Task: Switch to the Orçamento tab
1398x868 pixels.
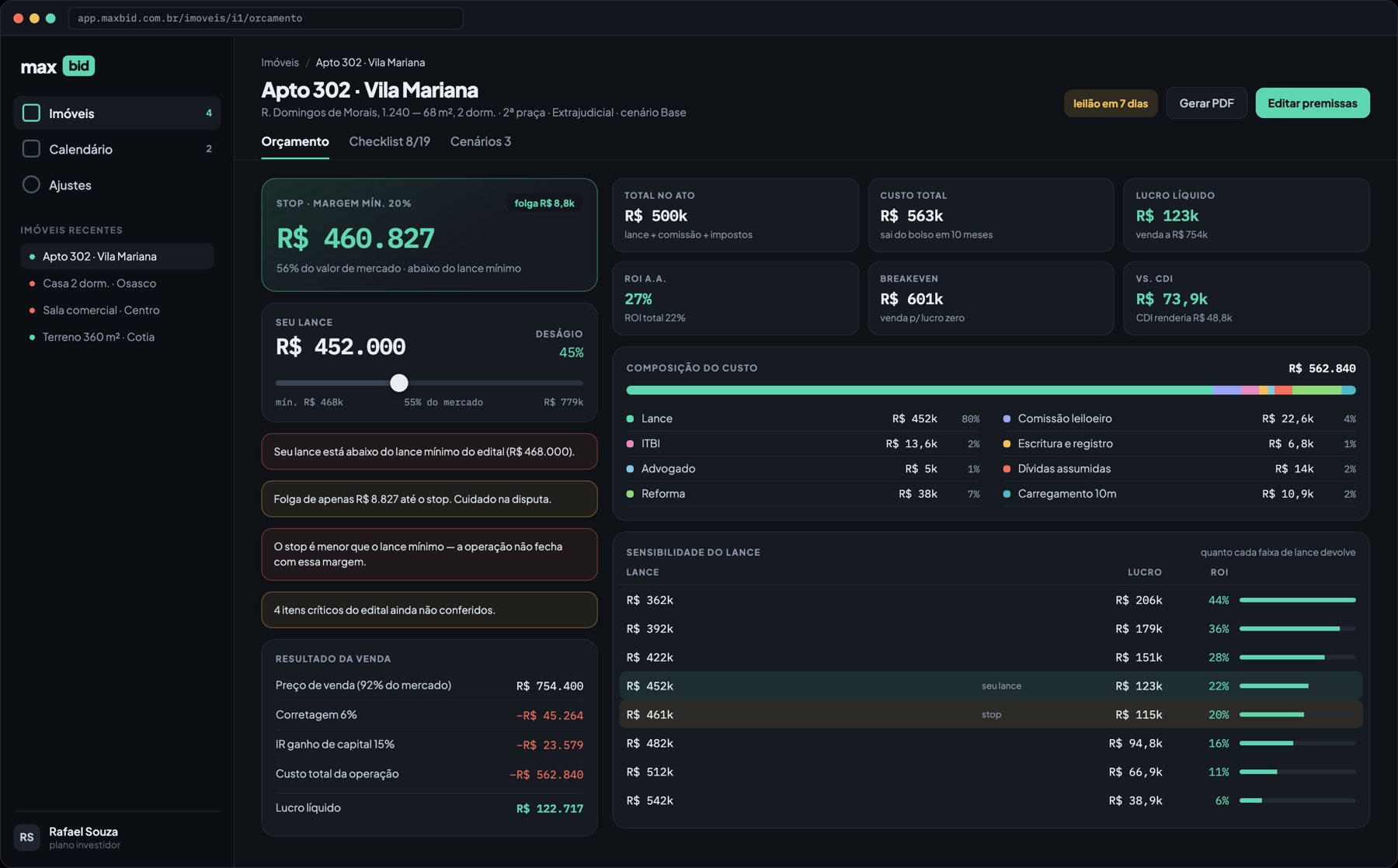Action: tap(295, 141)
